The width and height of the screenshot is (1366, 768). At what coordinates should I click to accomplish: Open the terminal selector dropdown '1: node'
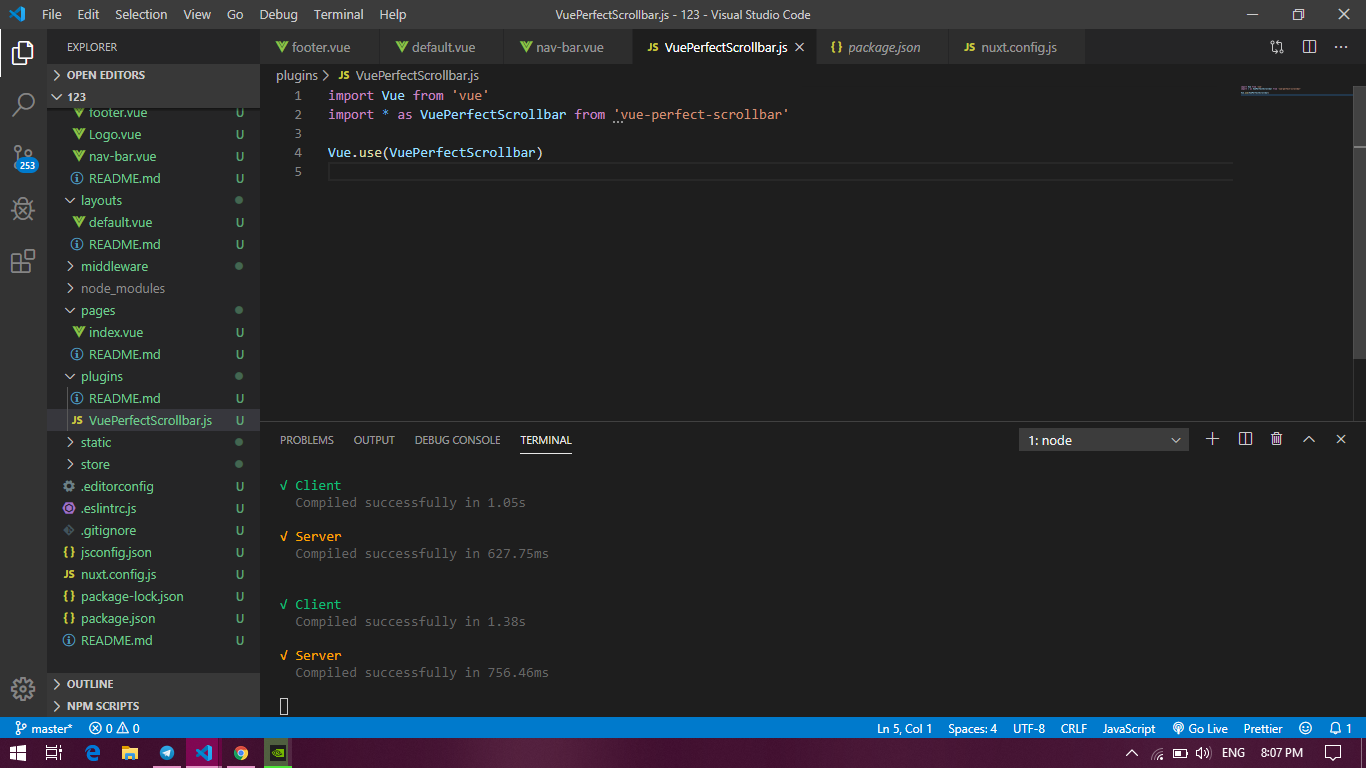[x=1104, y=440]
